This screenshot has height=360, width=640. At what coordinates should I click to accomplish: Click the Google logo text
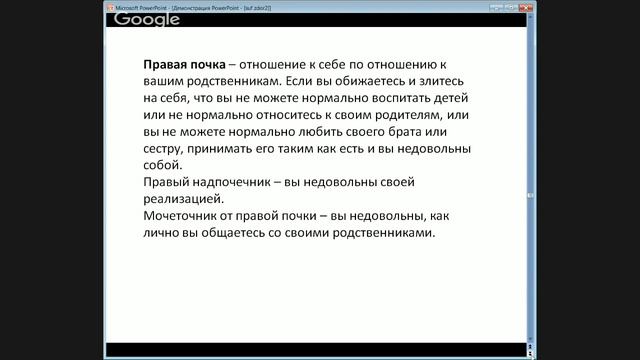(x=147, y=19)
